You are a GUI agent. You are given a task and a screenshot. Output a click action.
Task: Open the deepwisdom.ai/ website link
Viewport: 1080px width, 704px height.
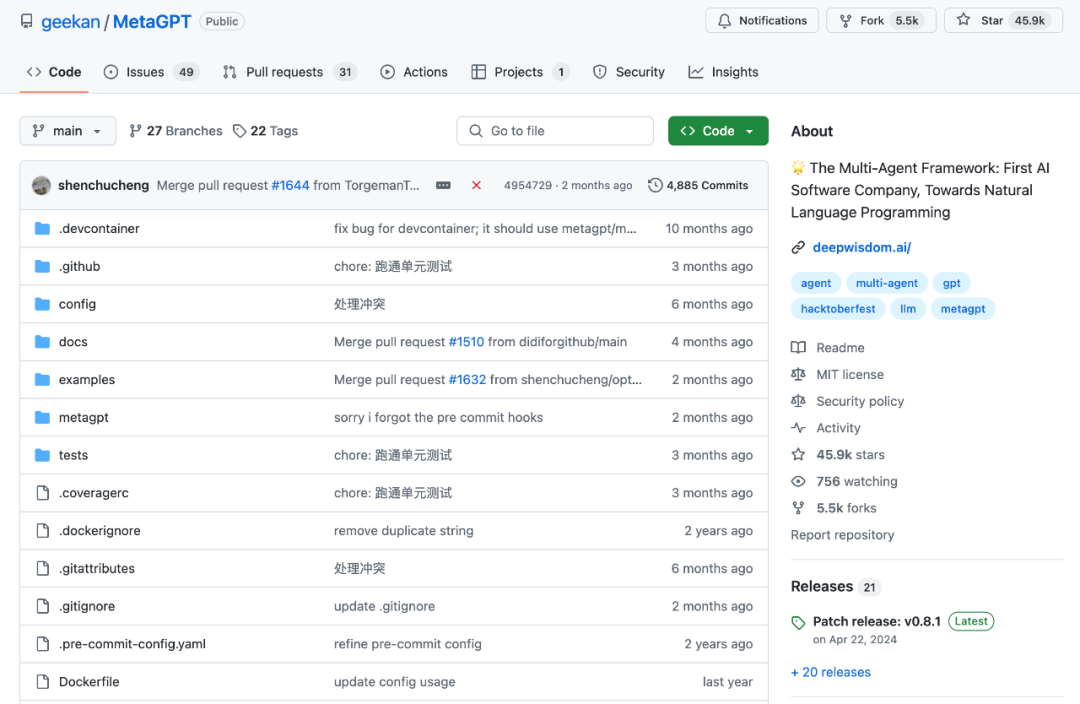coord(862,247)
